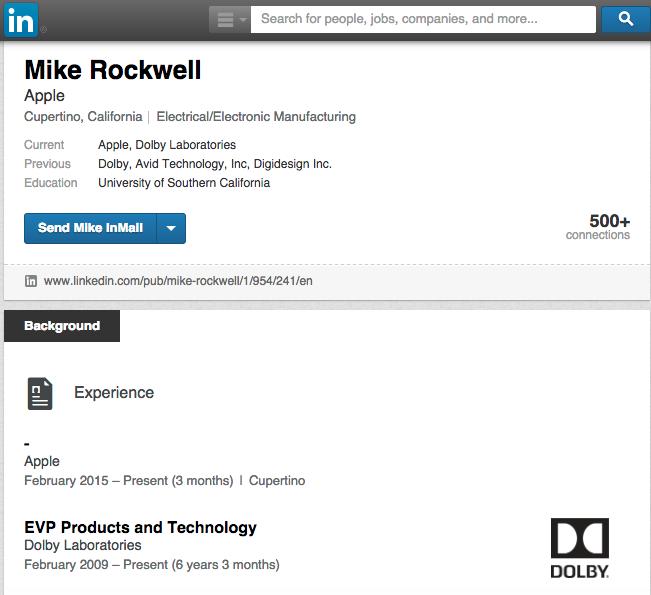Click University of Southern California education
The image size is (651, 595).
pos(184,183)
